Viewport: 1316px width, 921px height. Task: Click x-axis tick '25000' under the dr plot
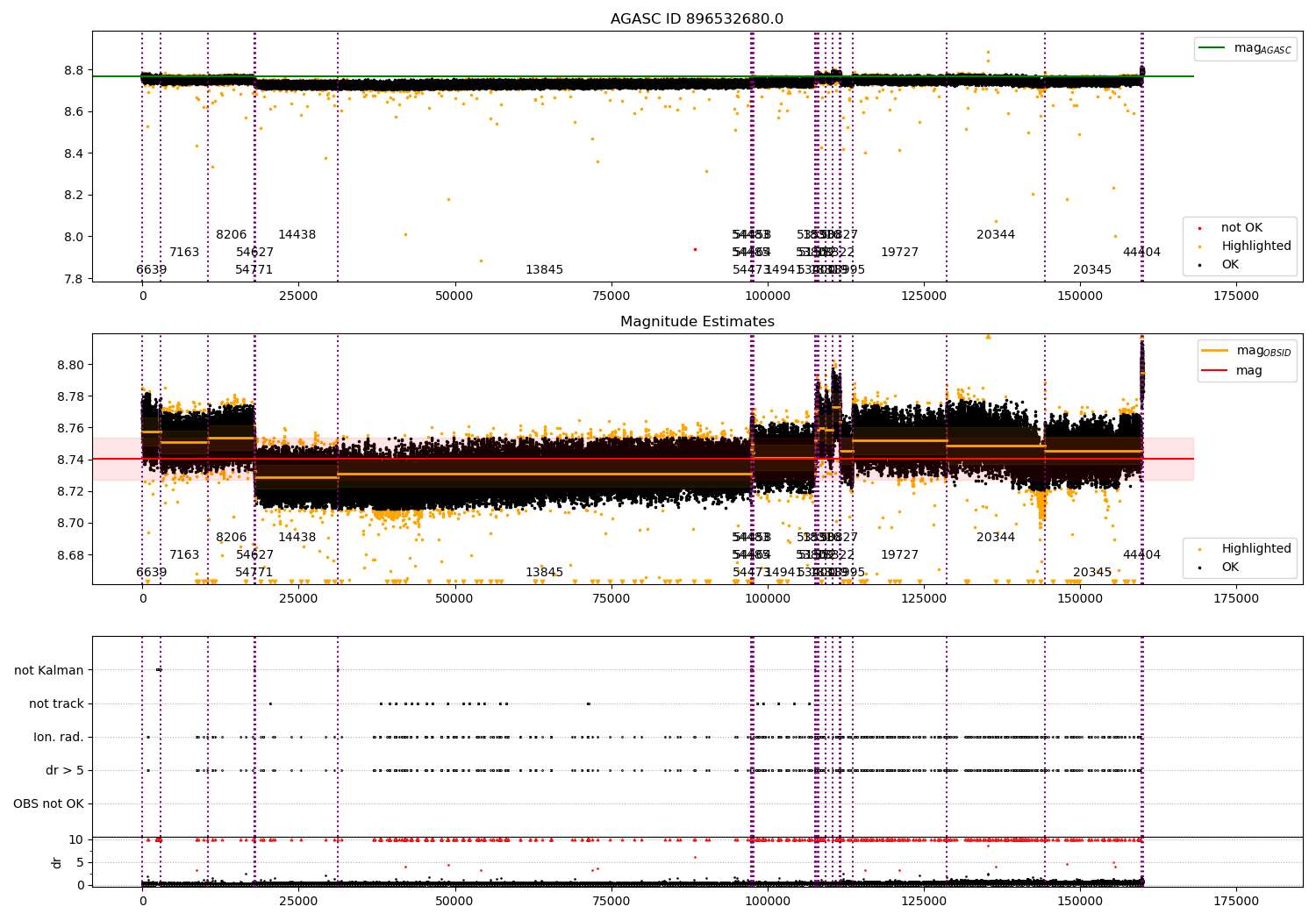[x=298, y=902]
